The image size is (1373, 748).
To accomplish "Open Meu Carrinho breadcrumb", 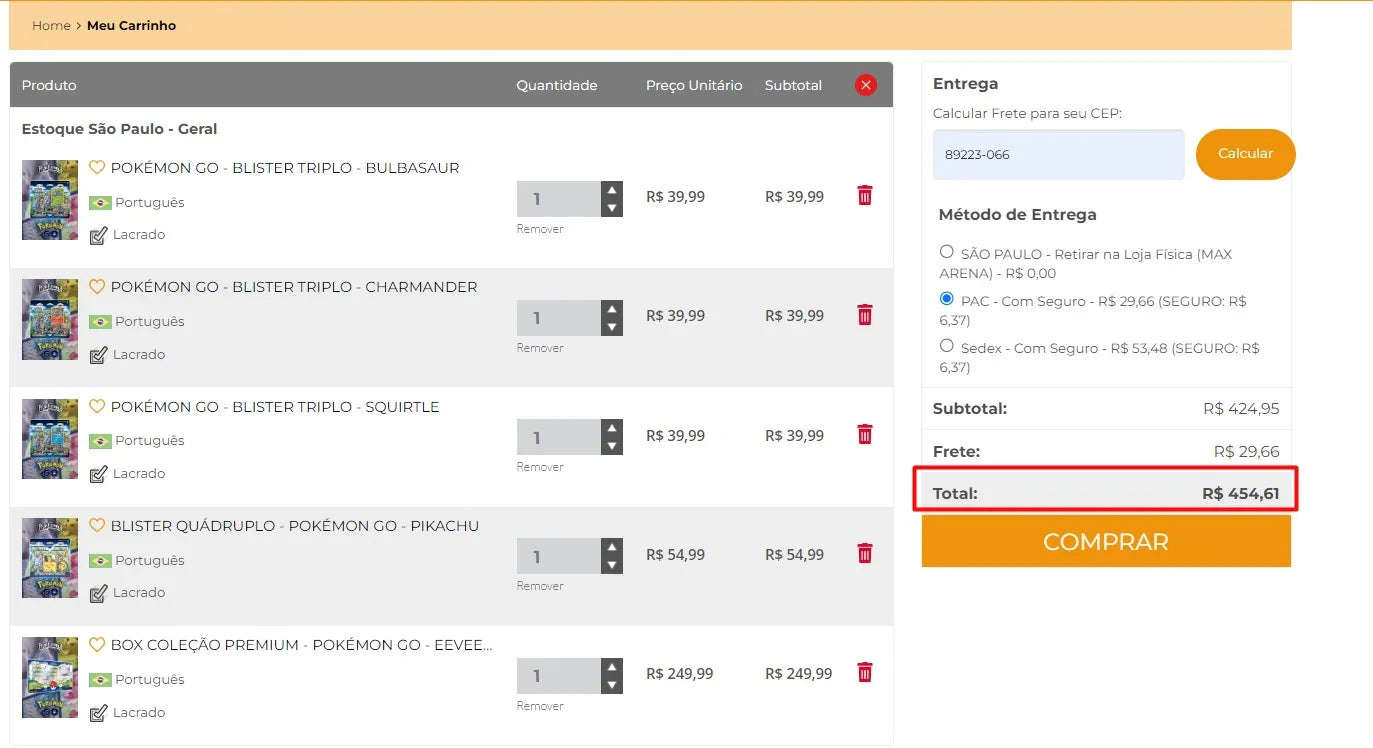I will click(131, 25).
